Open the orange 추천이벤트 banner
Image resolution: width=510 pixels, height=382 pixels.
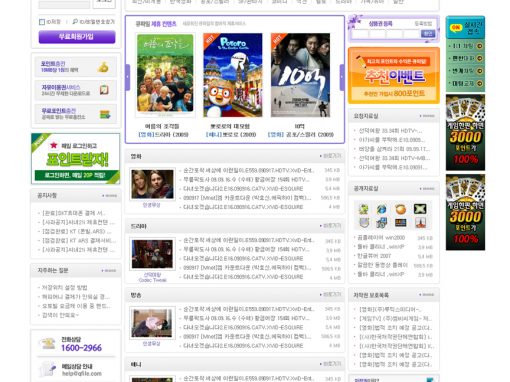tap(394, 75)
